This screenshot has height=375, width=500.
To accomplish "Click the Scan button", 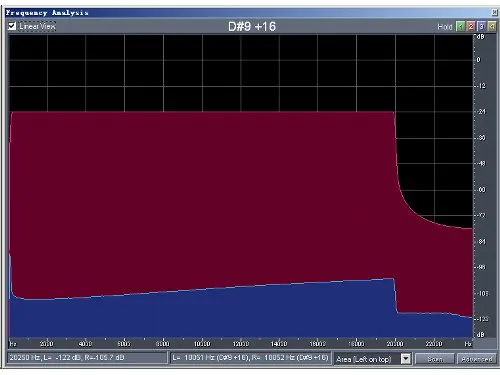I will click(x=435, y=359).
